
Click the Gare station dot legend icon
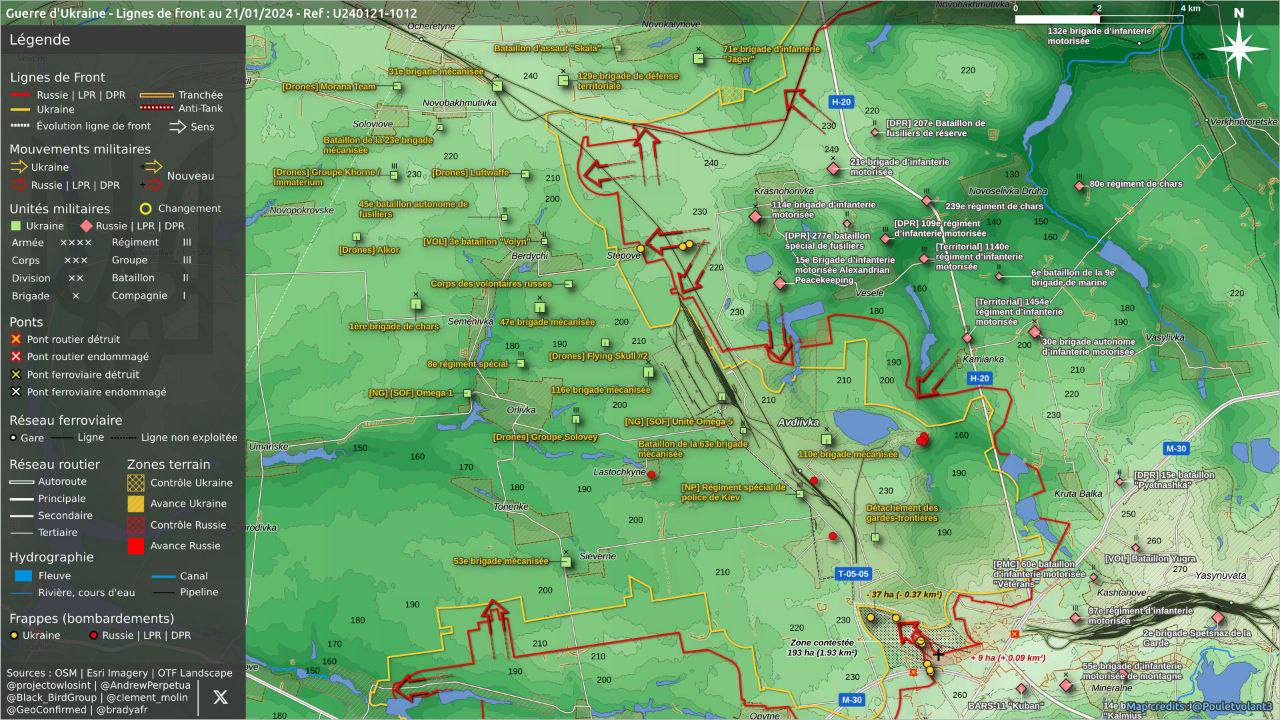[13, 437]
